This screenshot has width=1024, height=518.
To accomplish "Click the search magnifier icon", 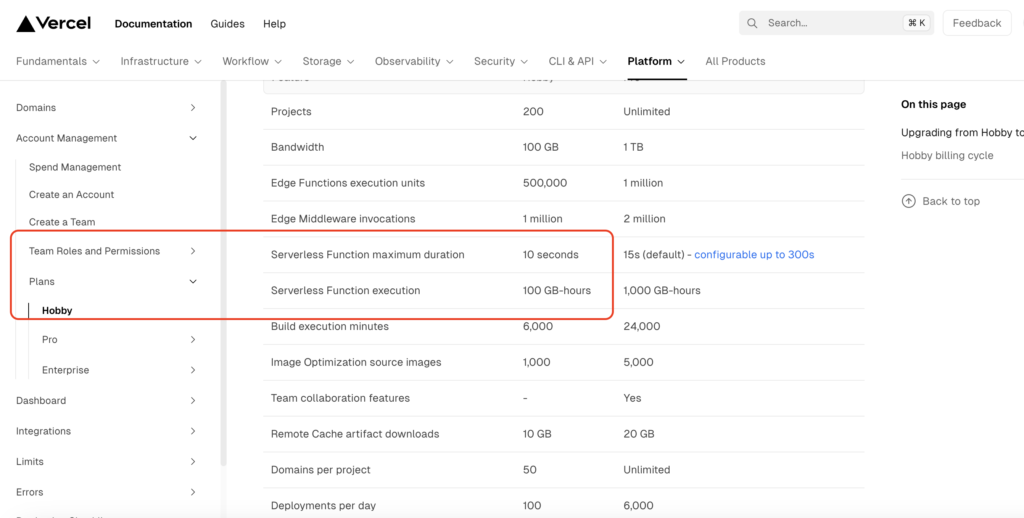I will click(x=754, y=23).
